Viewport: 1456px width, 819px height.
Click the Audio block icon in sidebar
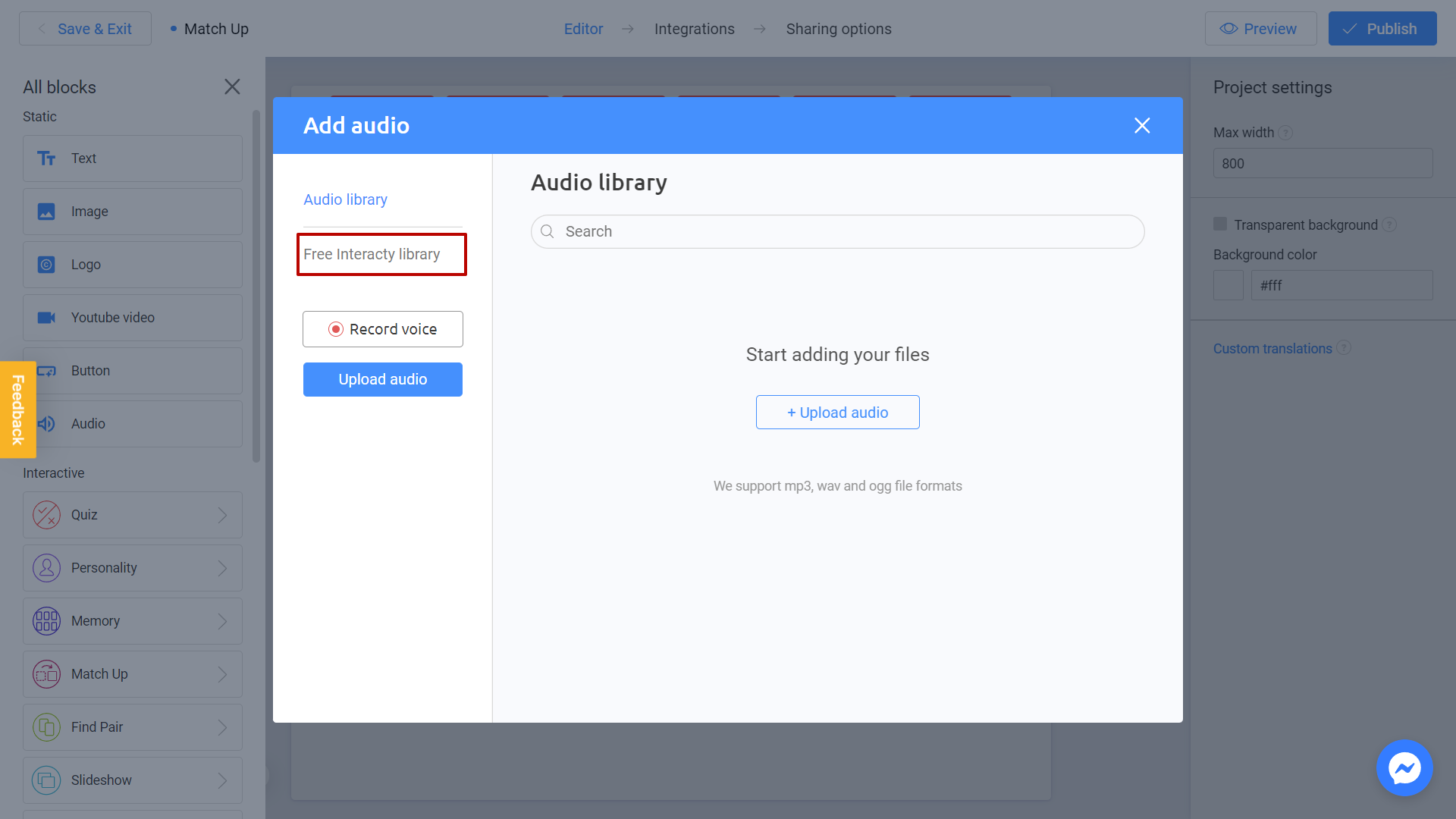click(x=46, y=423)
